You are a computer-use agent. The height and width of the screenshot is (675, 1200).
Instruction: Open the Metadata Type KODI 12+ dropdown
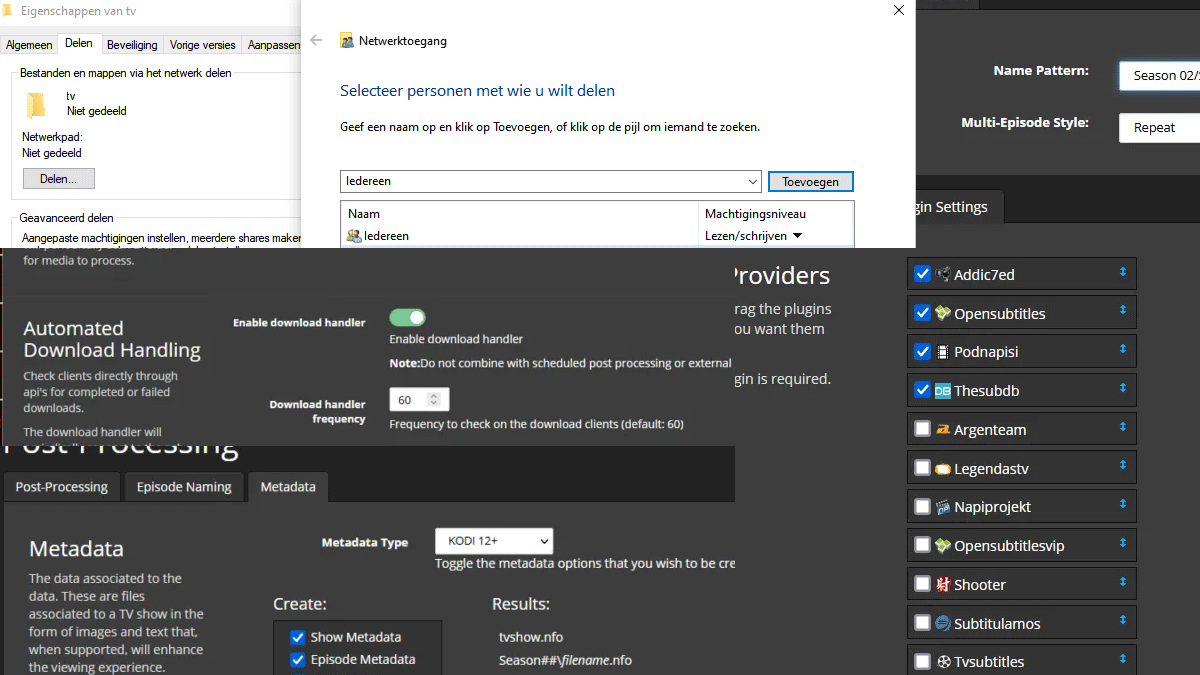pyautogui.click(x=493, y=541)
